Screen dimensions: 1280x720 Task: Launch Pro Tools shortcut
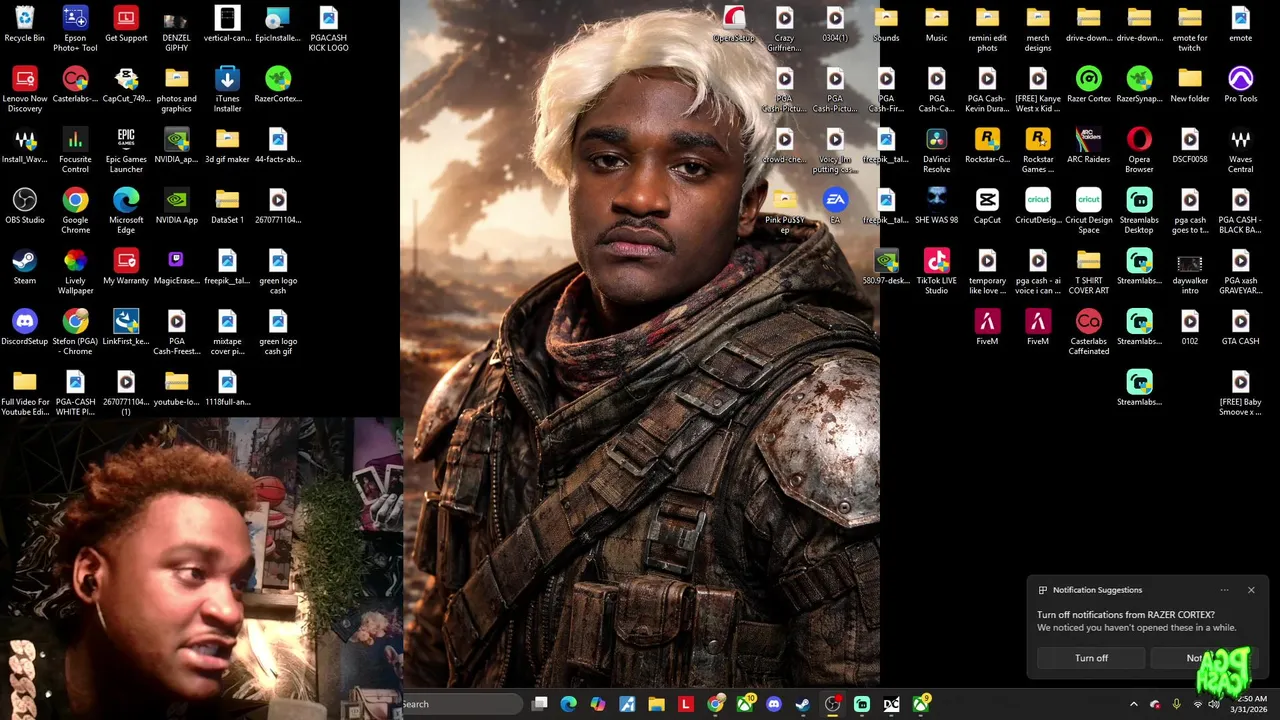click(x=1240, y=86)
